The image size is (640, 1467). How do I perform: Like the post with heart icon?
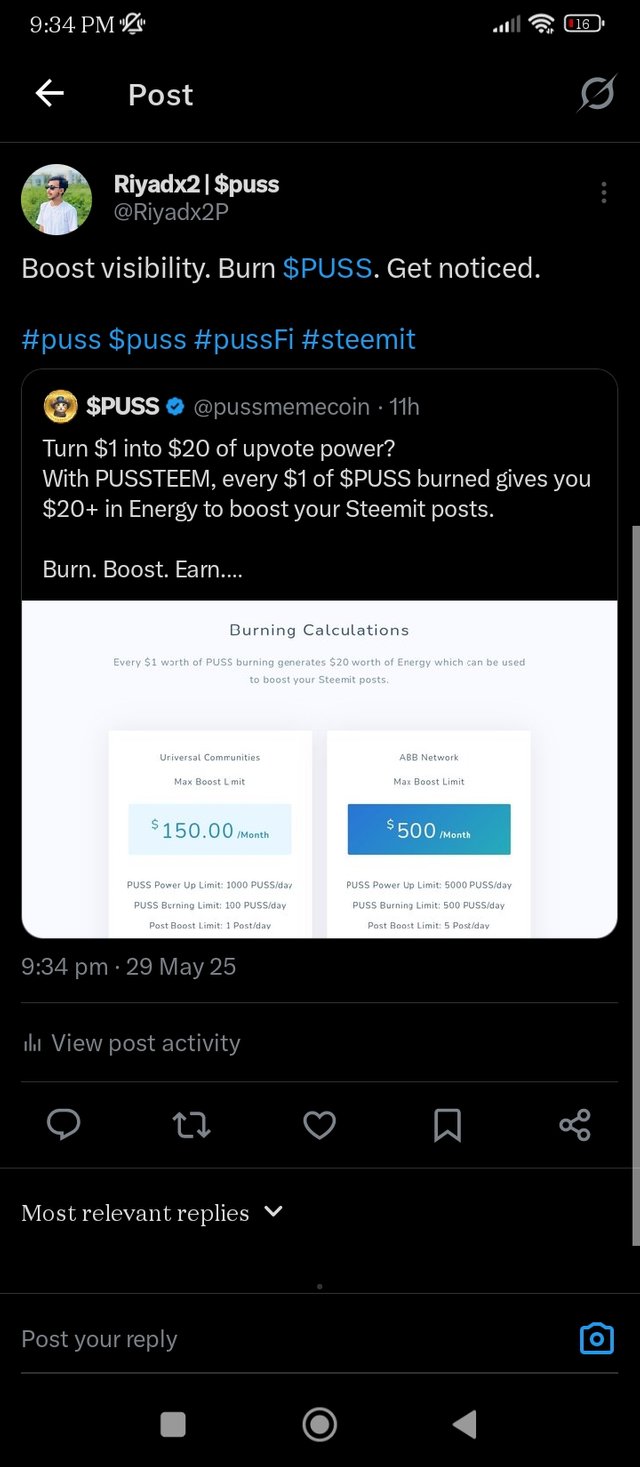point(319,1125)
